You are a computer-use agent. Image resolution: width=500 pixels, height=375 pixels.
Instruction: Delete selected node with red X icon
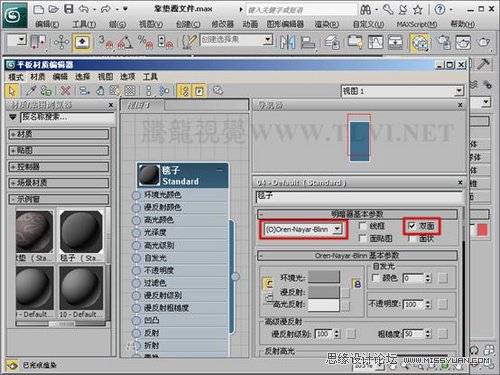[x=66, y=90]
